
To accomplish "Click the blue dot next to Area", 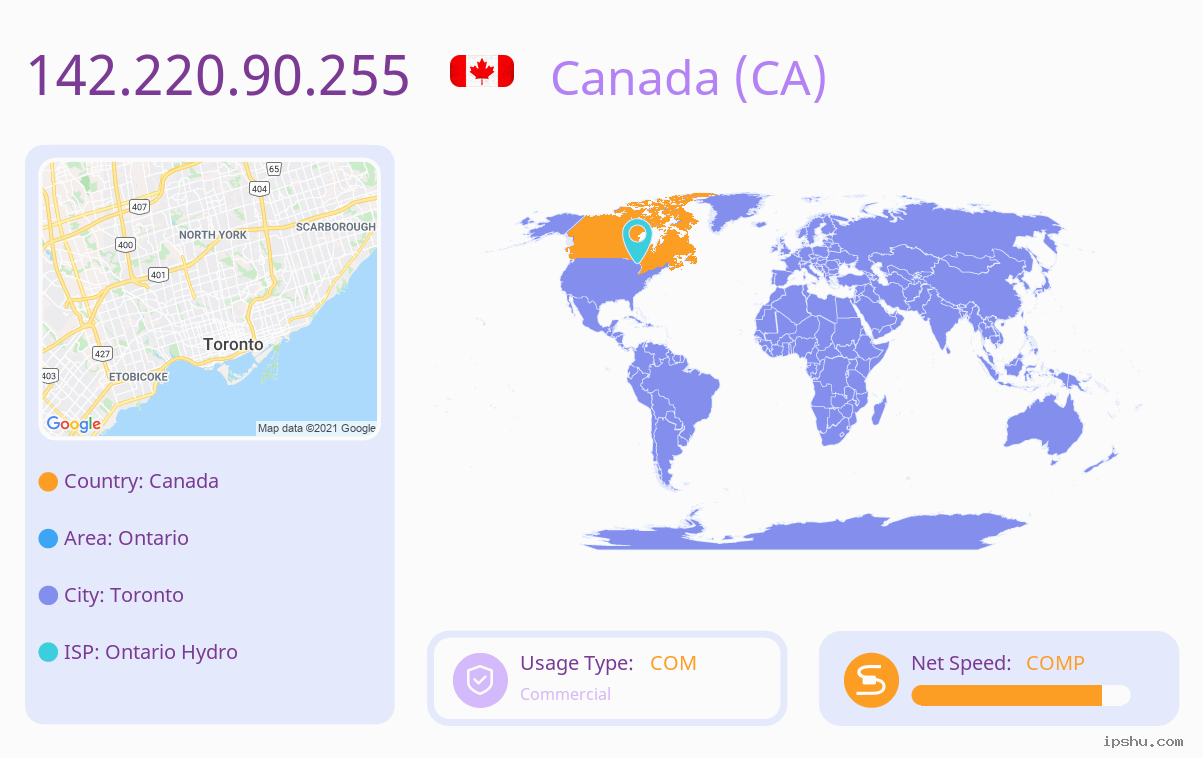I will [48, 539].
